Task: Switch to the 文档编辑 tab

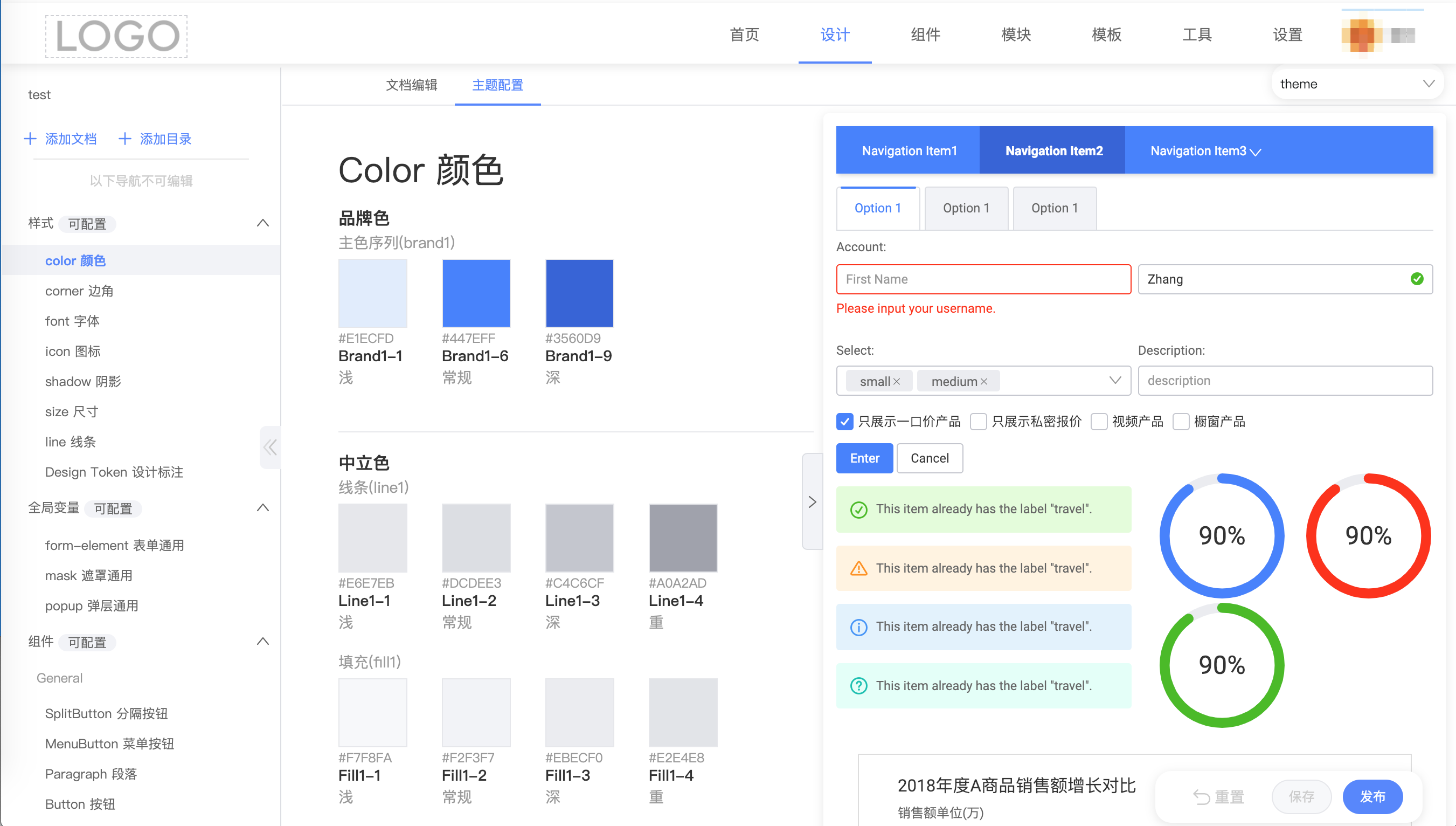Action: (x=411, y=85)
